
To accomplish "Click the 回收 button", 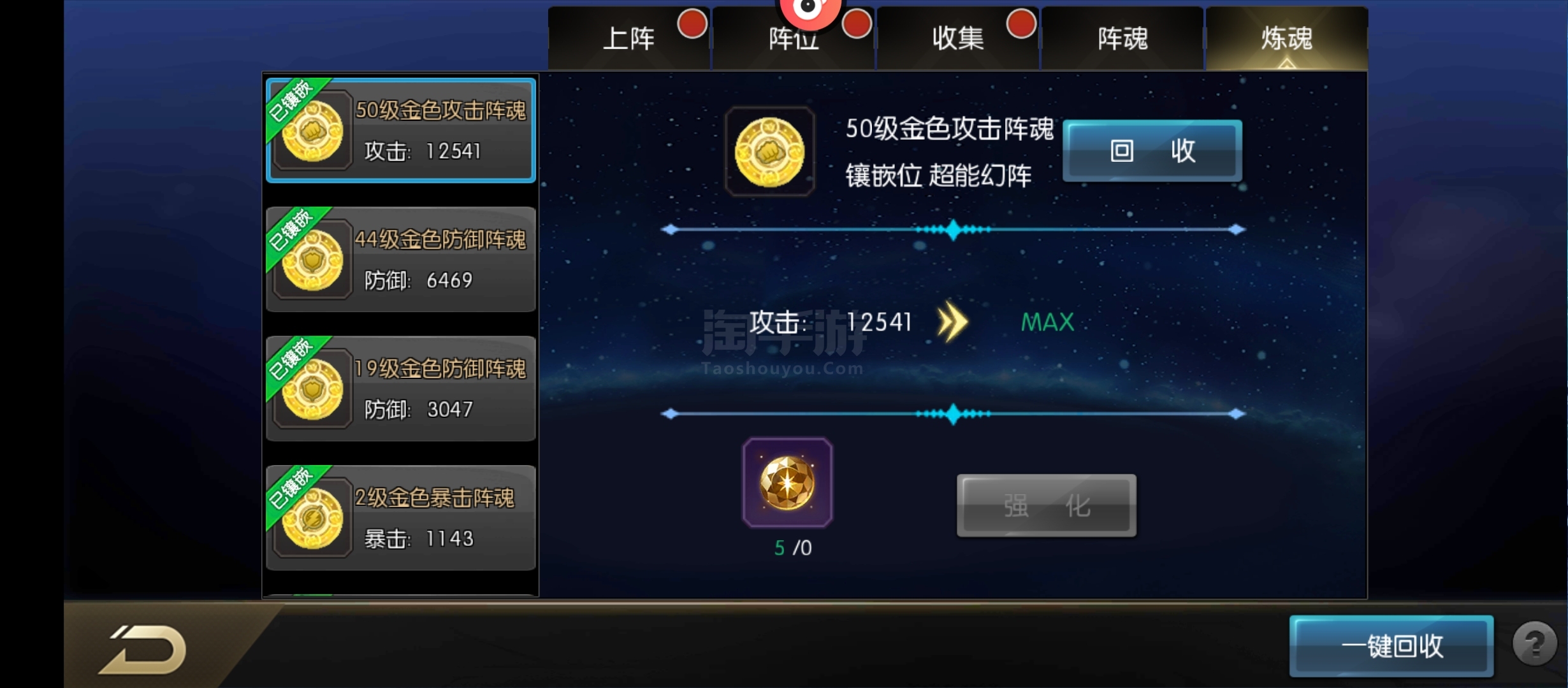I will [1152, 151].
